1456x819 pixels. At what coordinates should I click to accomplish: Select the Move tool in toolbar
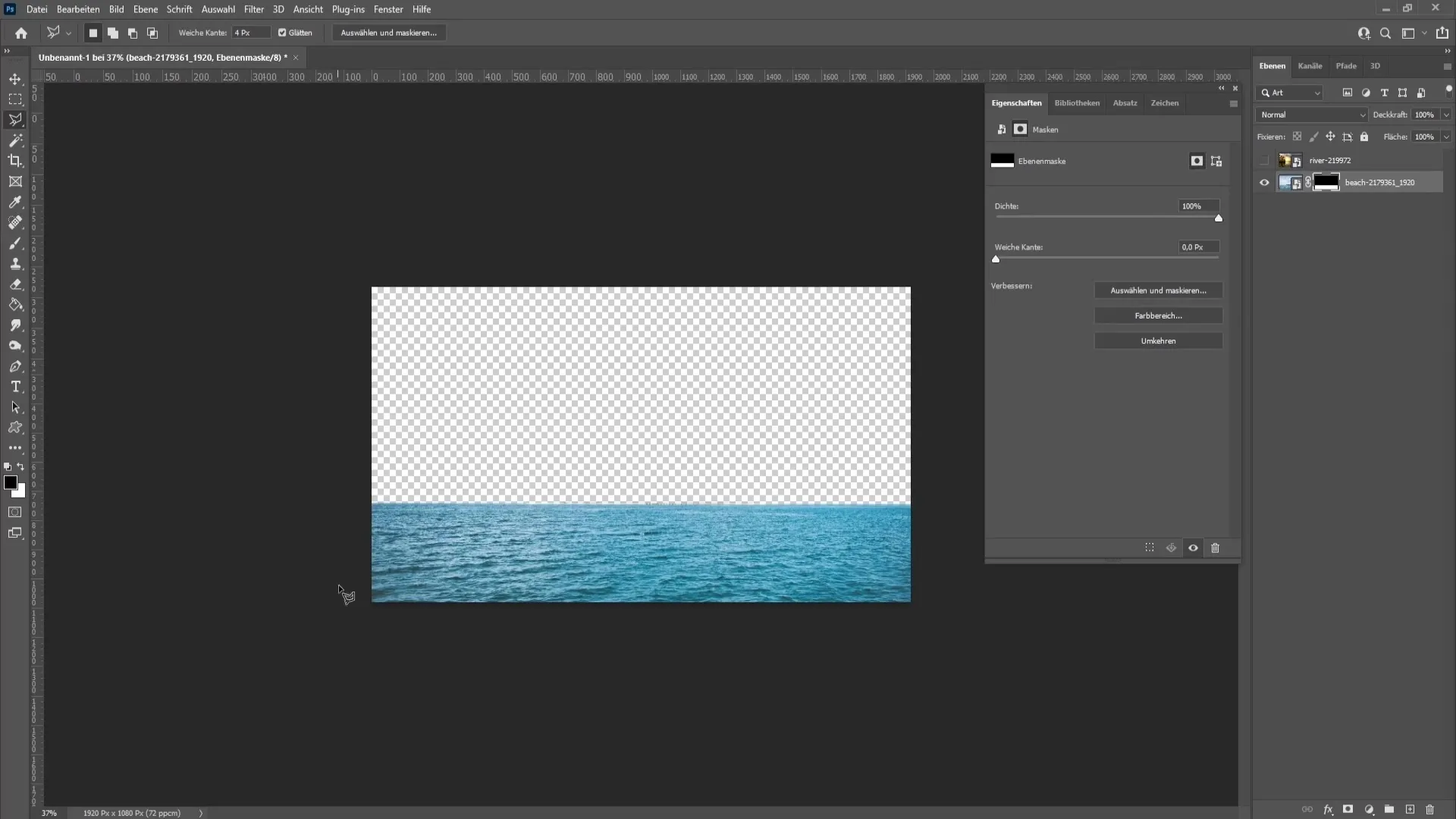[x=15, y=78]
